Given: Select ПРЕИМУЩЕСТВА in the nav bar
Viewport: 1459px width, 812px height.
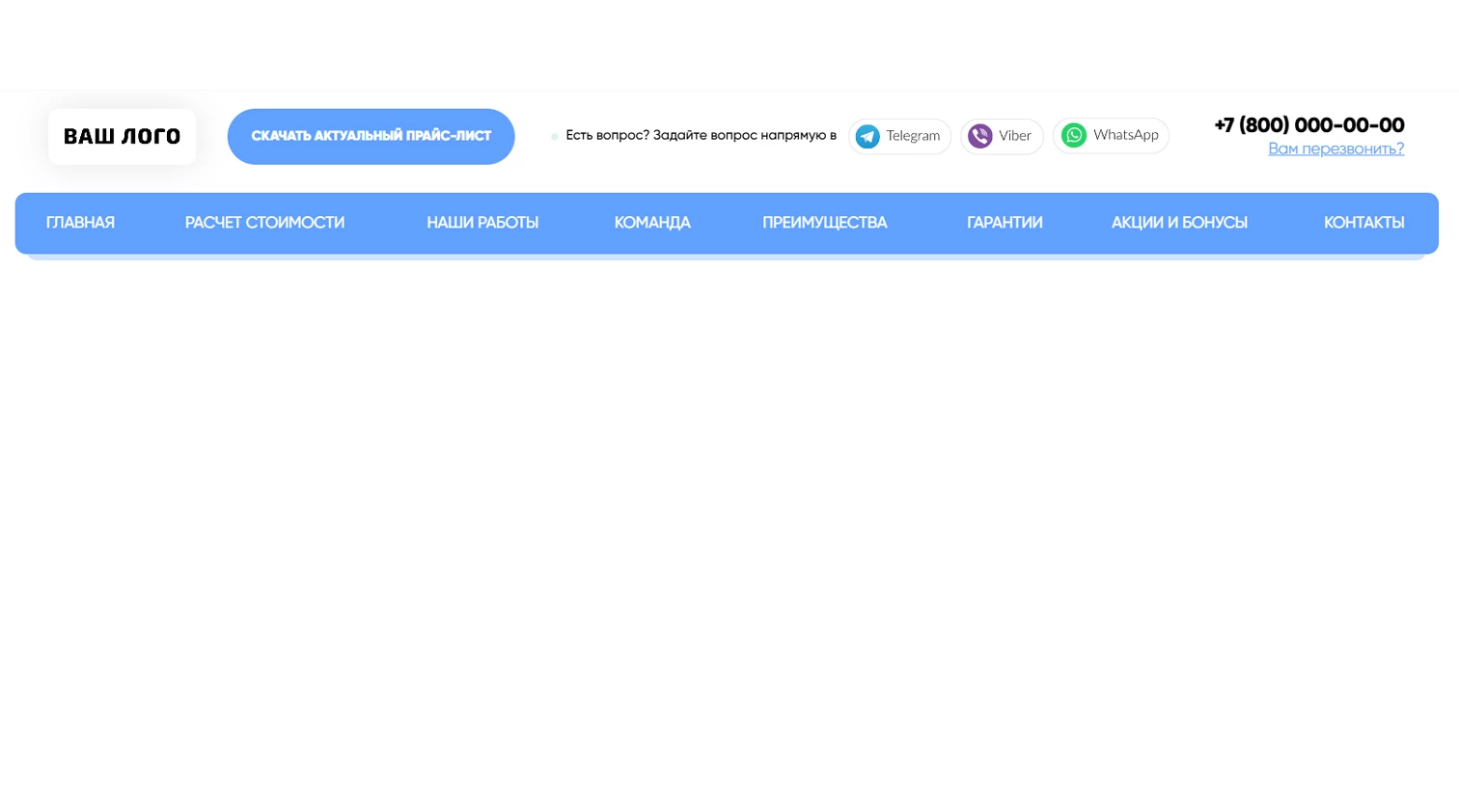Looking at the screenshot, I should click(x=824, y=223).
